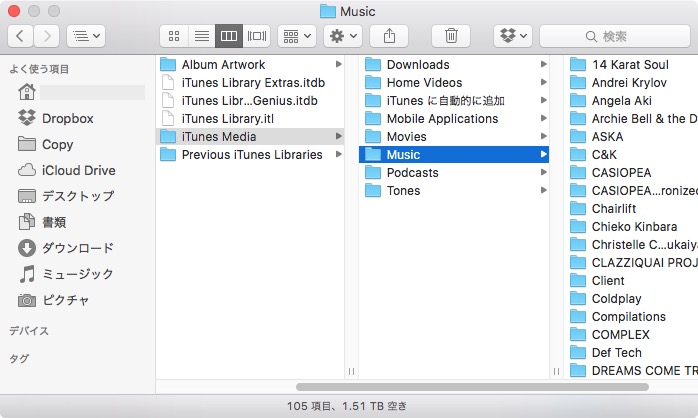Select the Downloads folder
Viewport: 698px width, 418px height.
(x=454, y=65)
